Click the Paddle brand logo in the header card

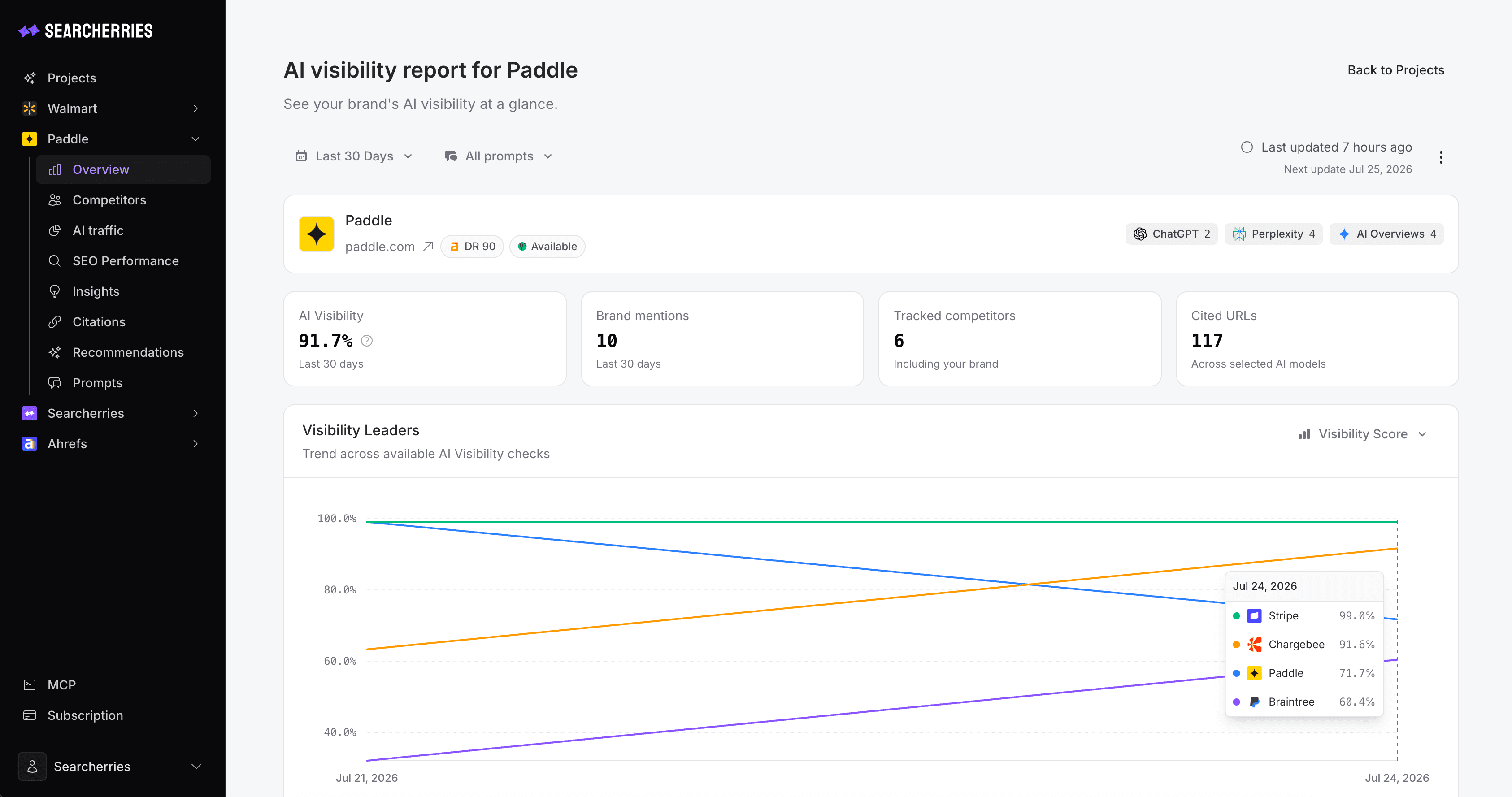pyautogui.click(x=317, y=234)
